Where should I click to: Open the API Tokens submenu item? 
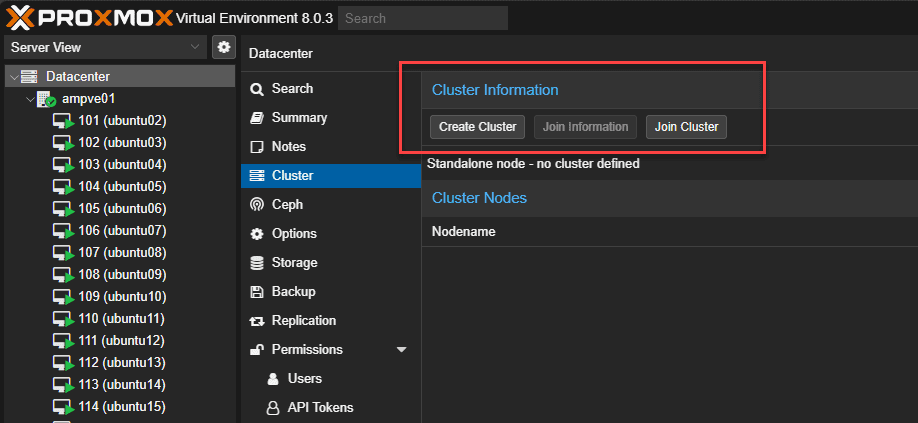(331, 408)
